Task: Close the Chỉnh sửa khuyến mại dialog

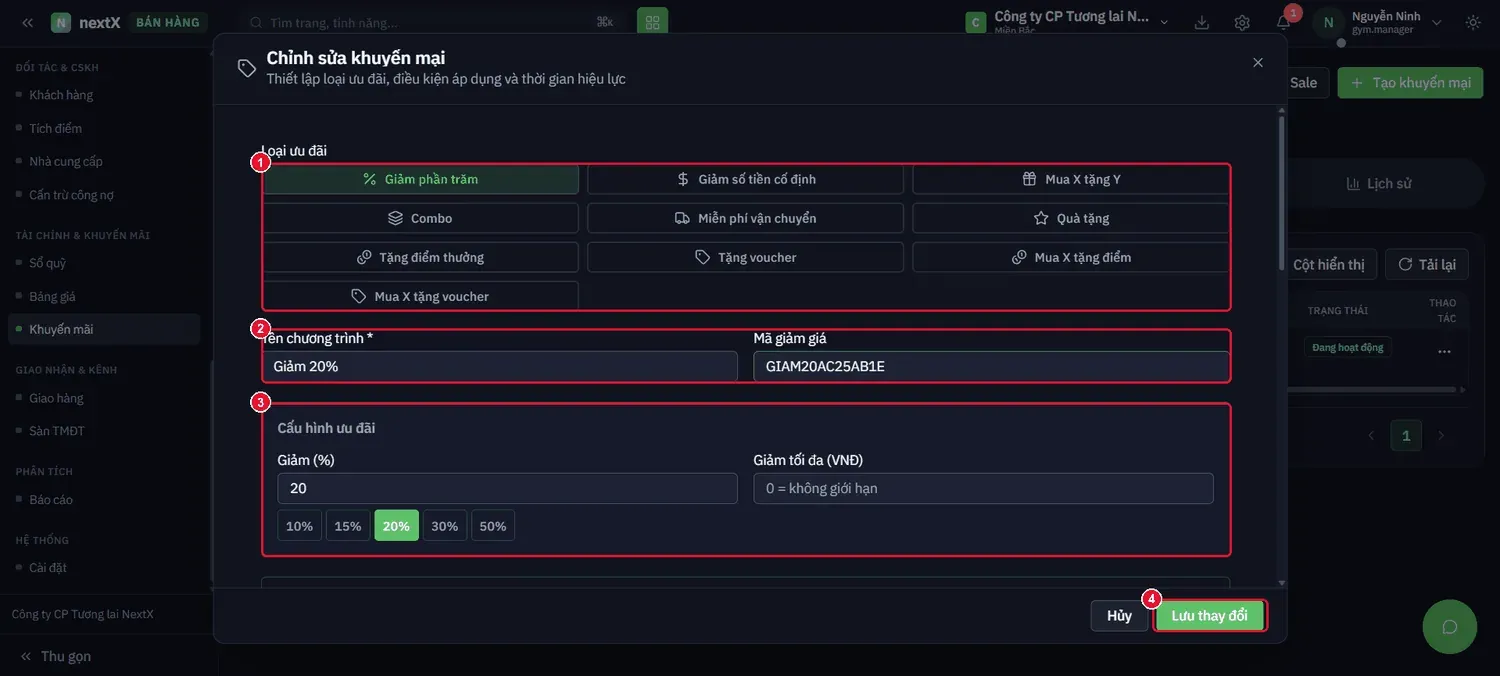Action: (1258, 62)
